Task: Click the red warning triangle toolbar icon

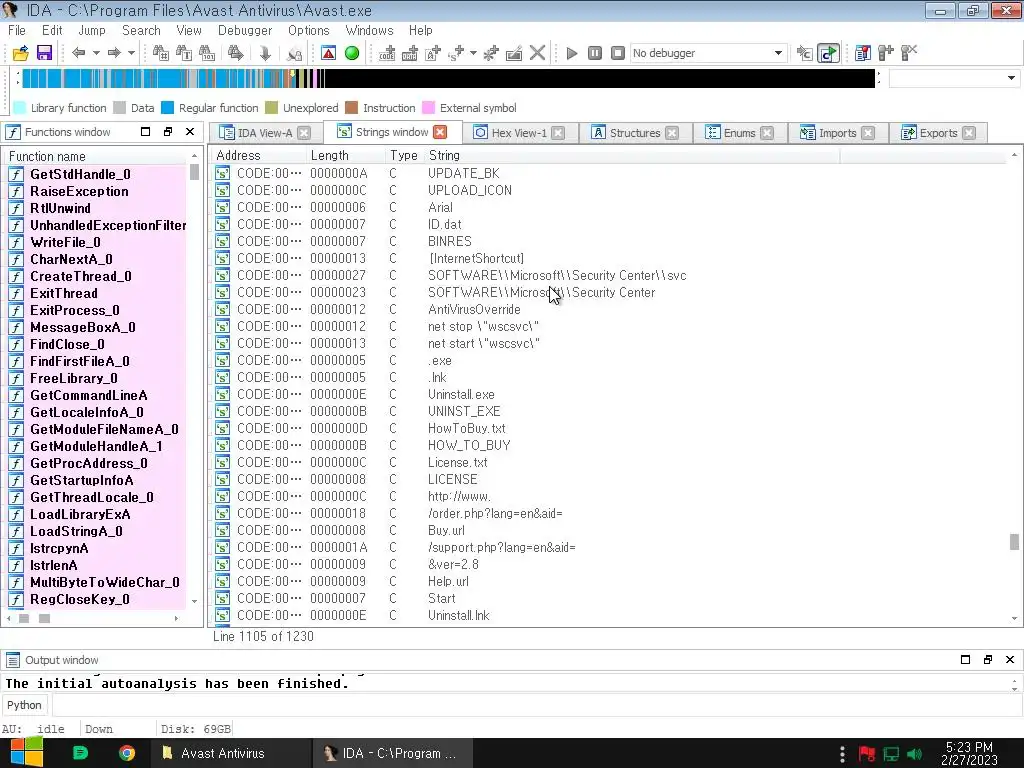Action: click(328, 53)
